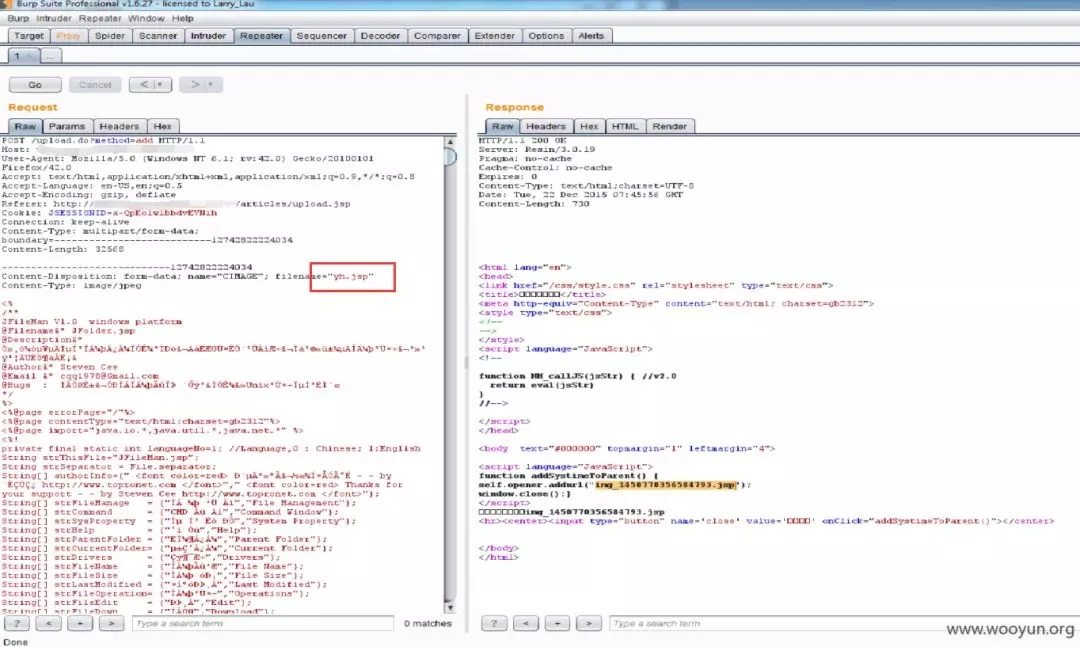Switch to the Repeater tool tab
This screenshot has width=1080, height=647.
point(261,36)
